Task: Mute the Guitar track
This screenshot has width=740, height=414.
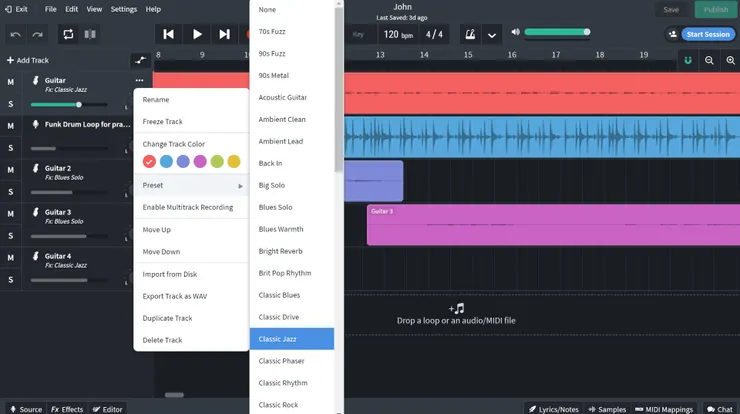Action: click(10, 82)
